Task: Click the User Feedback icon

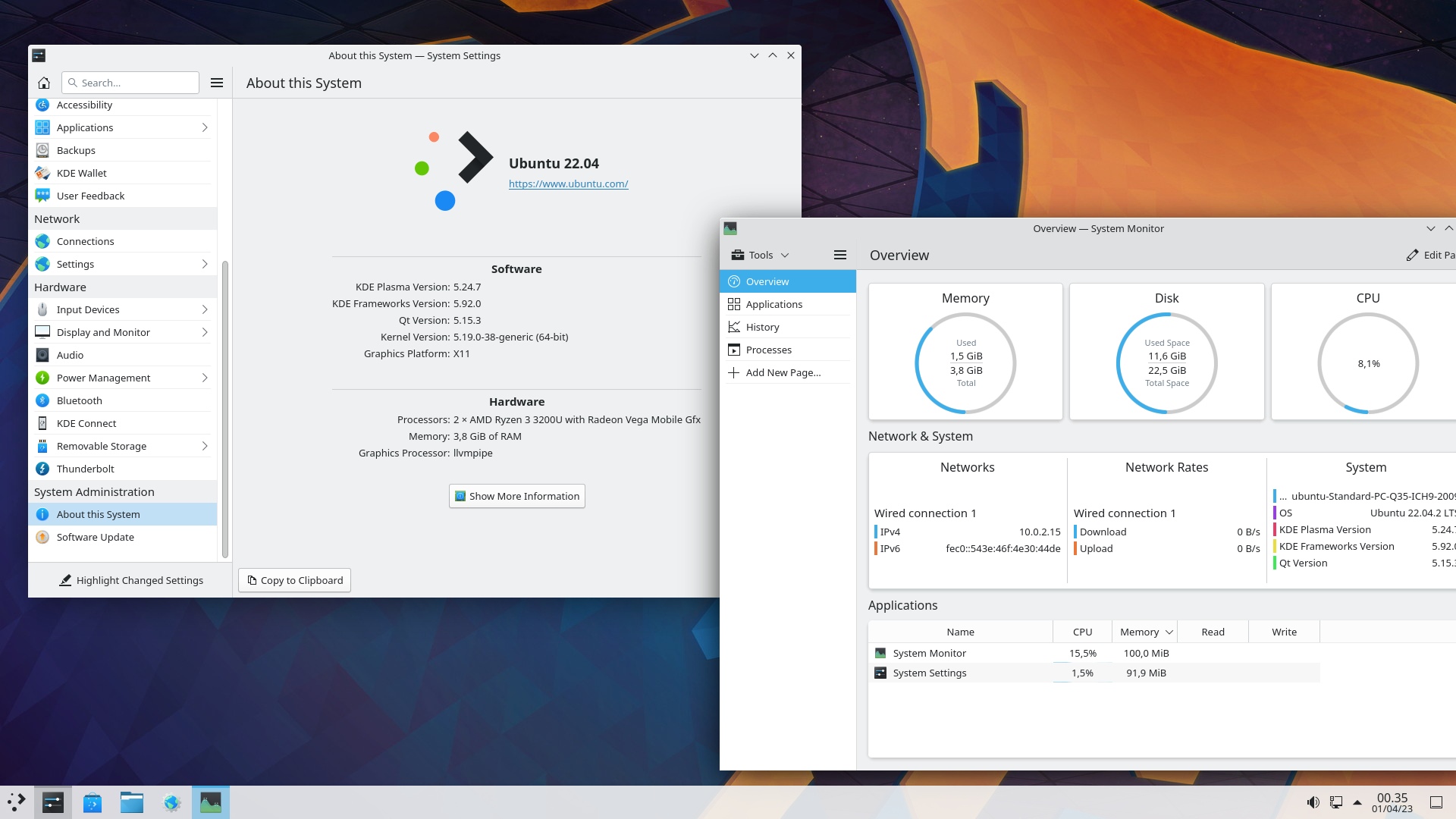Action: click(x=42, y=196)
